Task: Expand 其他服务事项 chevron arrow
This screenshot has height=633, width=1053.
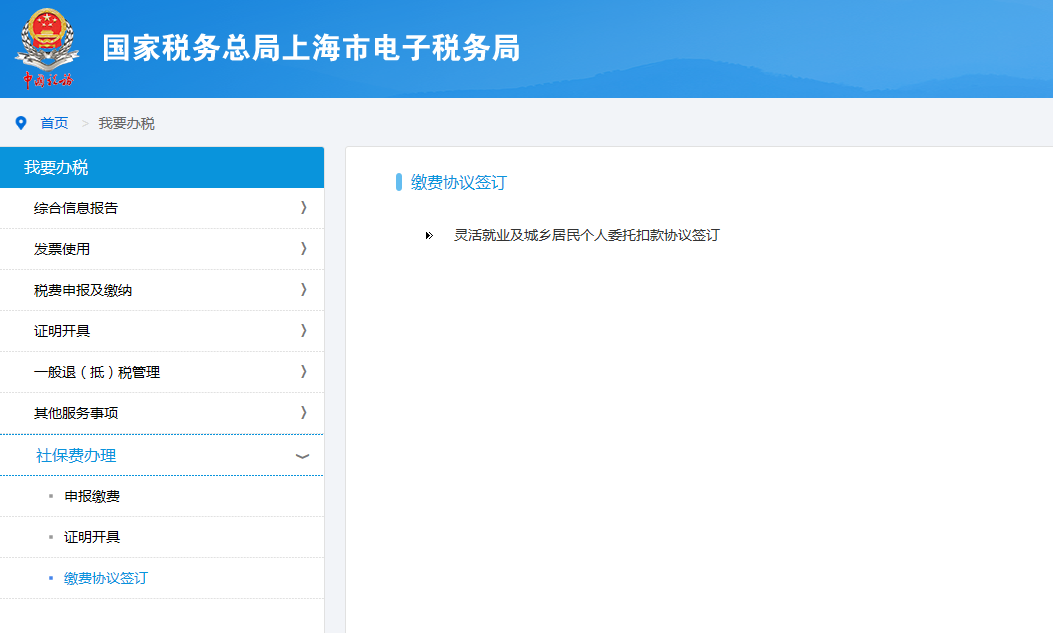Action: click(303, 413)
